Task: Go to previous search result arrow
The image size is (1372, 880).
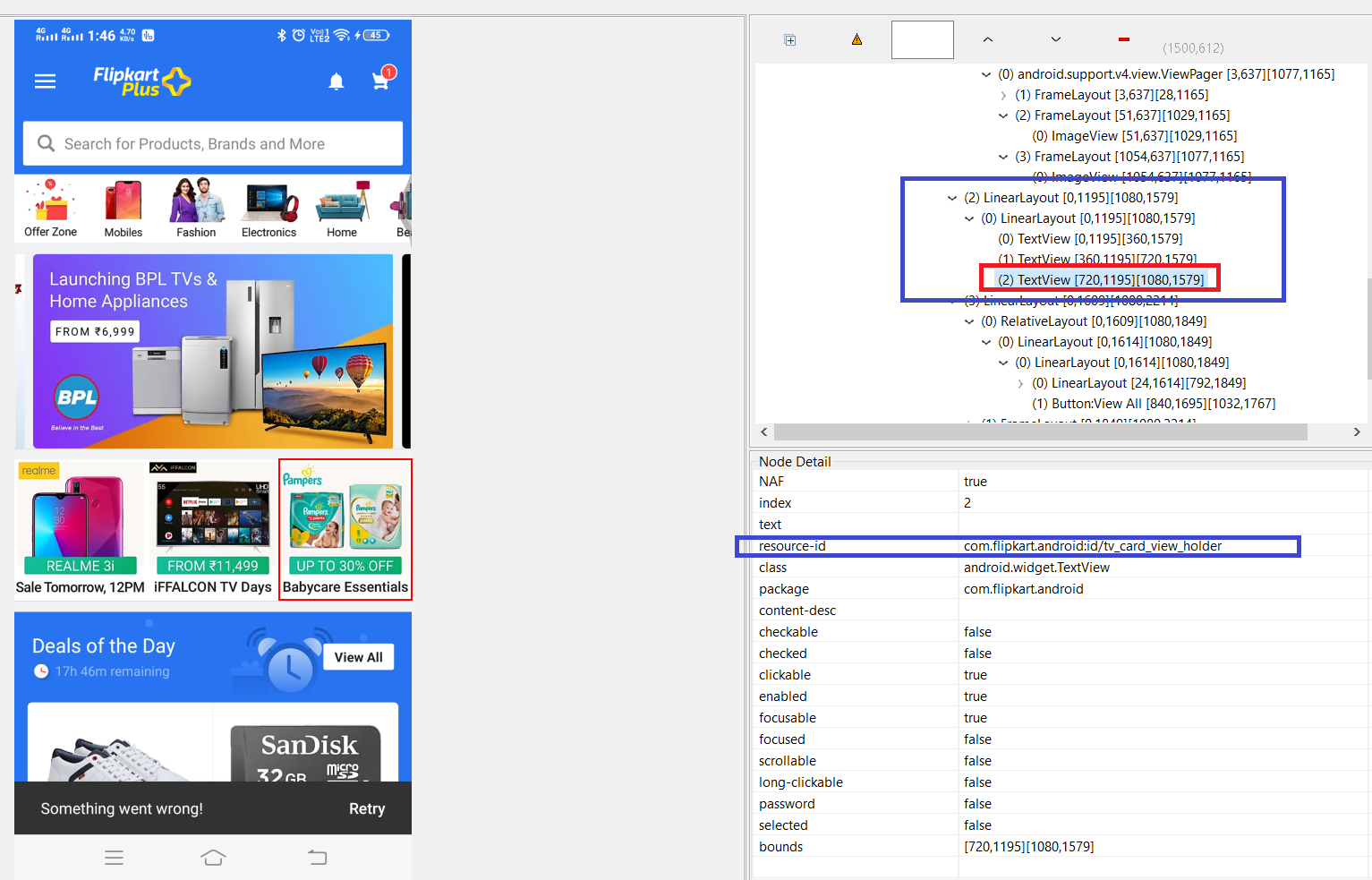Action: (x=988, y=39)
